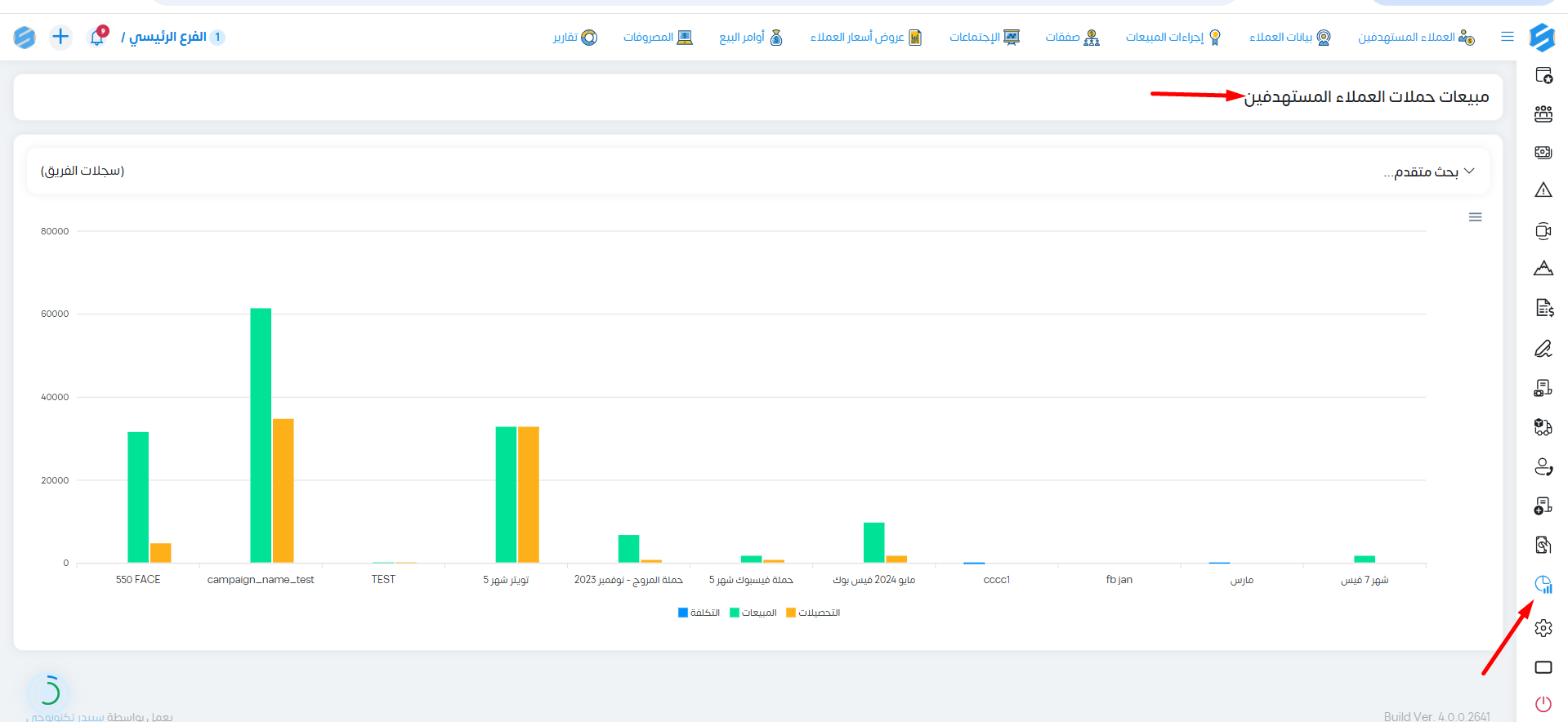This screenshot has width=1568, height=722.
Task: Expand the بحث متقدم advanced search panel
Action: 1429,172
